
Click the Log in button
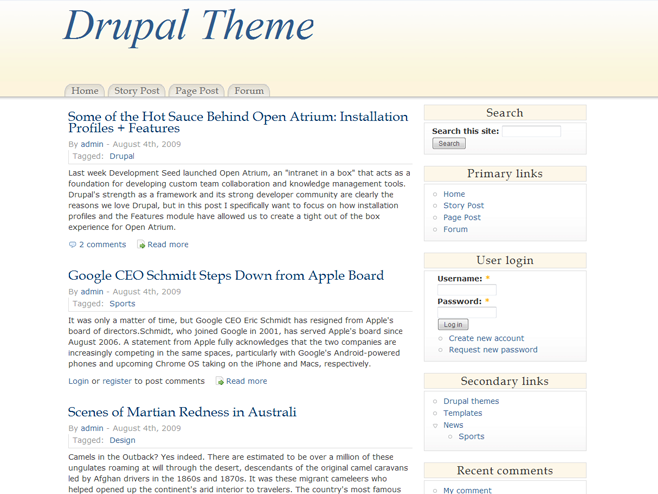click(x=453, y=325)
